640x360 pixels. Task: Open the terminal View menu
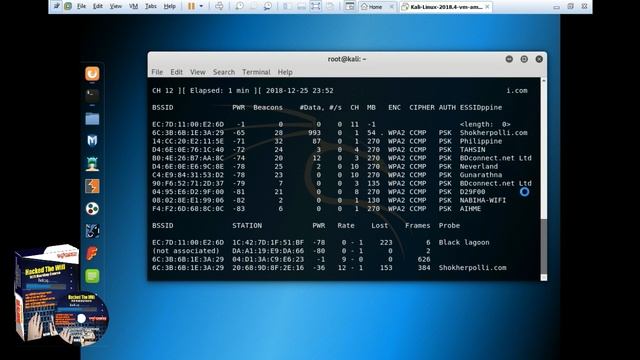[x=198, y=72]
